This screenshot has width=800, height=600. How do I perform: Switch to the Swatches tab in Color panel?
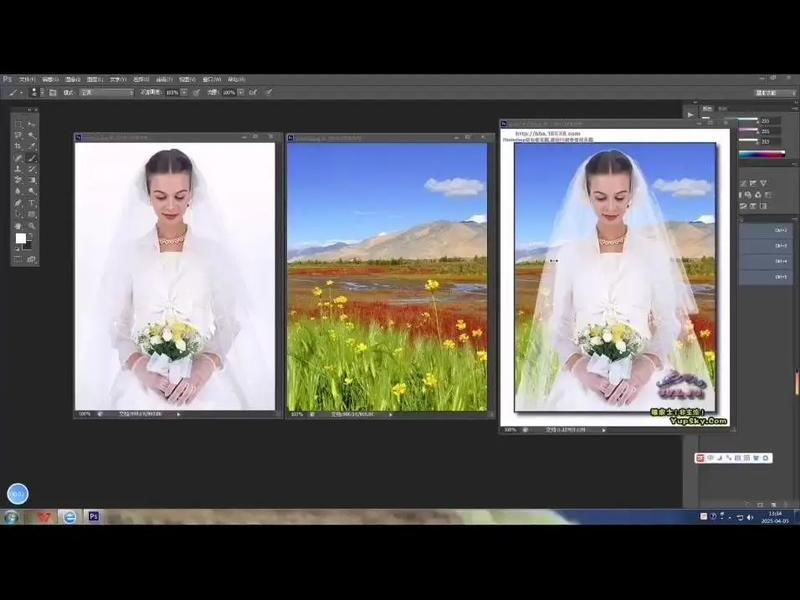tap(722, 109)
